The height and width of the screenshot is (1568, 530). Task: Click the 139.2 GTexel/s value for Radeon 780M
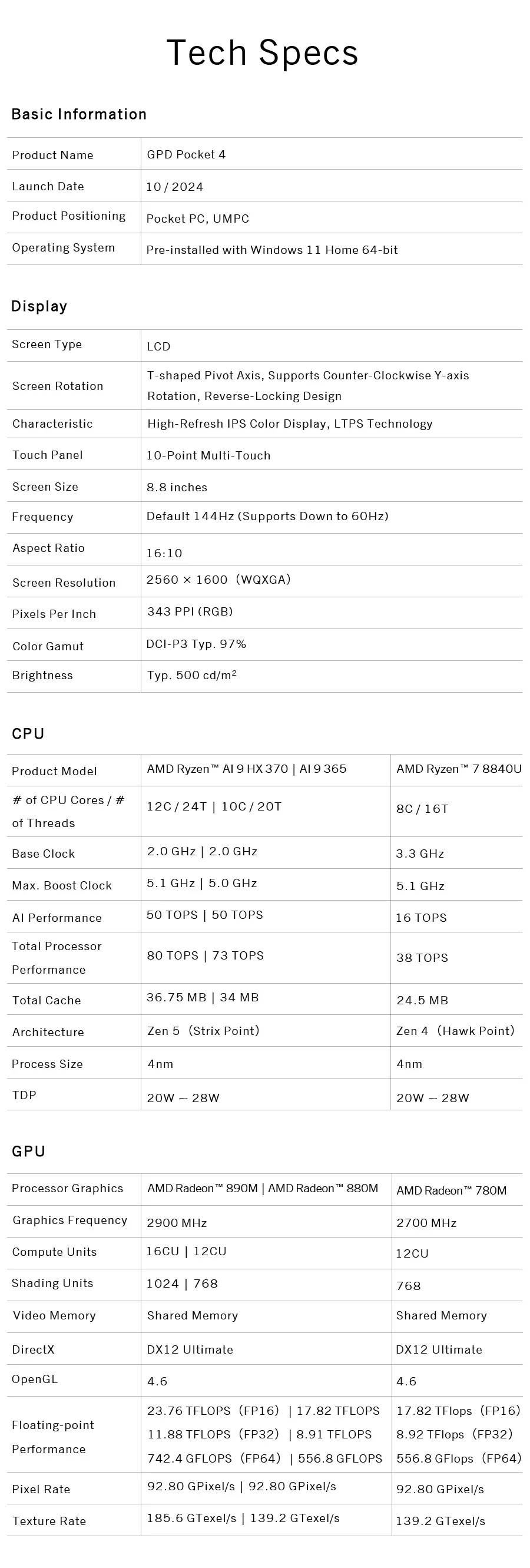[x=440, y=1521]
